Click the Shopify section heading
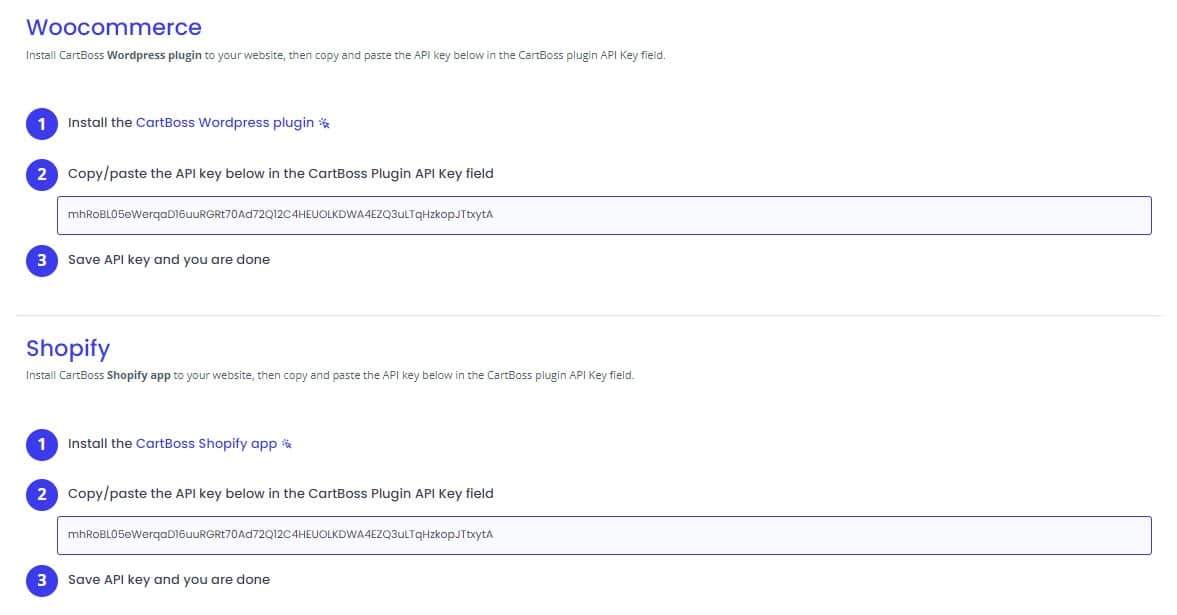 click(x=68, y=348)
